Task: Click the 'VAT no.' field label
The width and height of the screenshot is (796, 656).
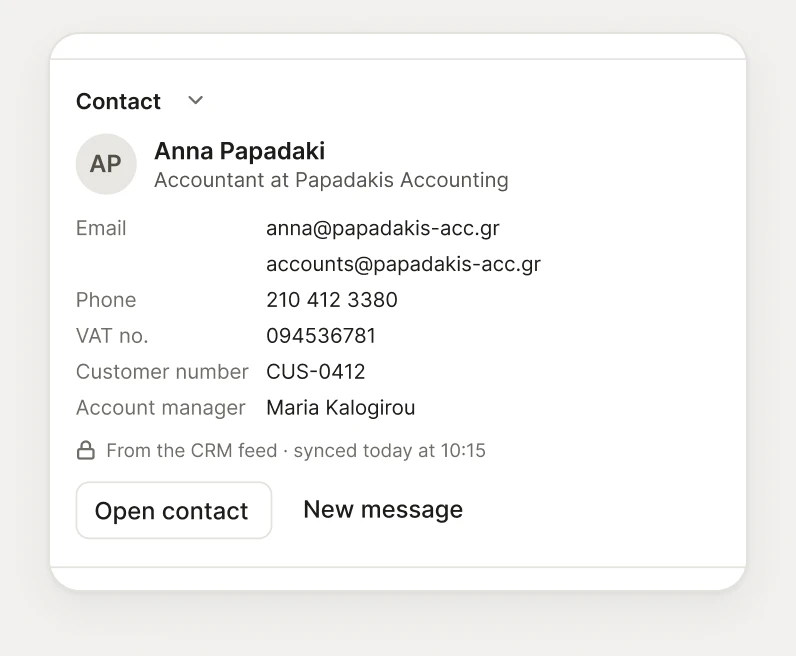Action: coord(112,336)
